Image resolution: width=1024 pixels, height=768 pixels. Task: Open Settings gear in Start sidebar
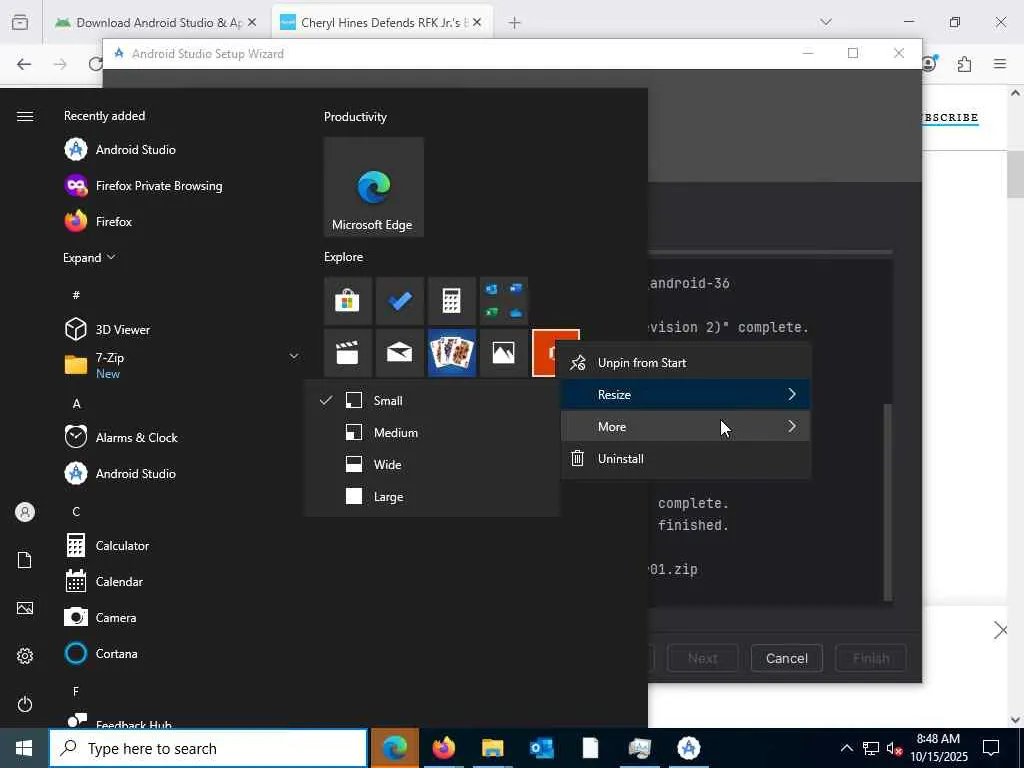25,656
